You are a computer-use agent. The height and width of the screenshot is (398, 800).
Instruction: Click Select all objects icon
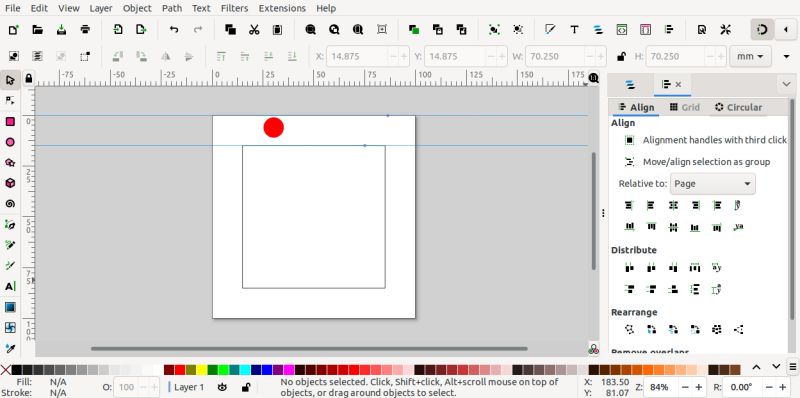point(14,56)
